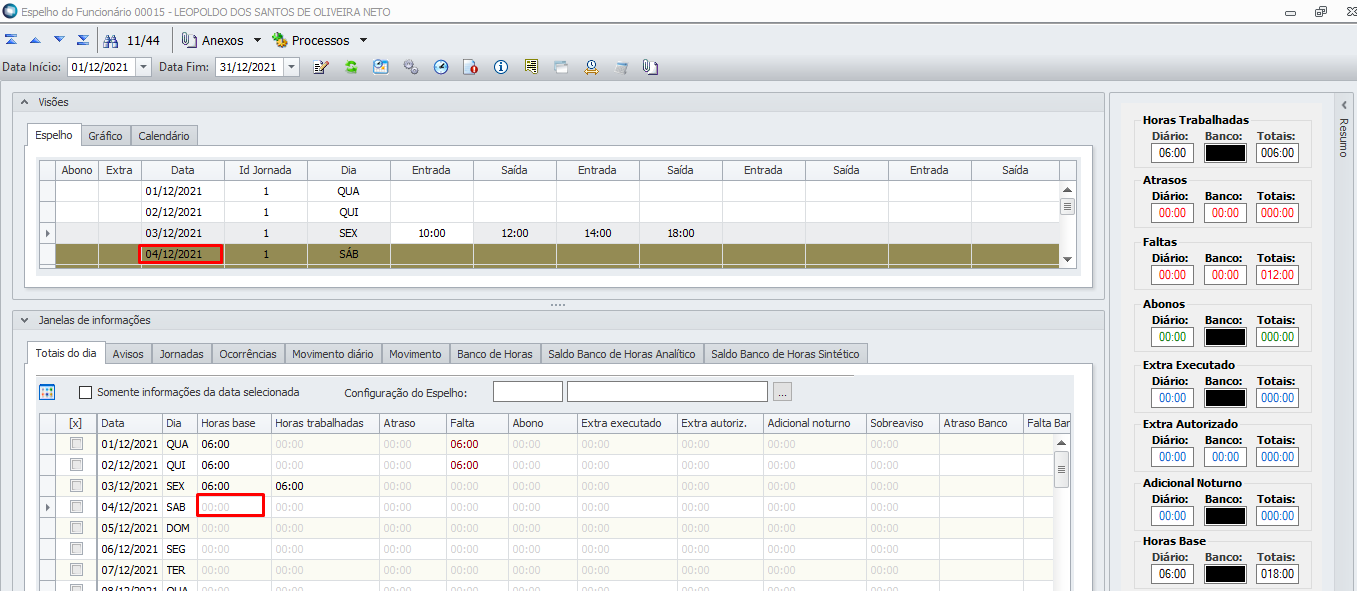This screenshot has height=591, width=1357.
Task: Click the person with orange arrows icon
Action: pos(591,67)
